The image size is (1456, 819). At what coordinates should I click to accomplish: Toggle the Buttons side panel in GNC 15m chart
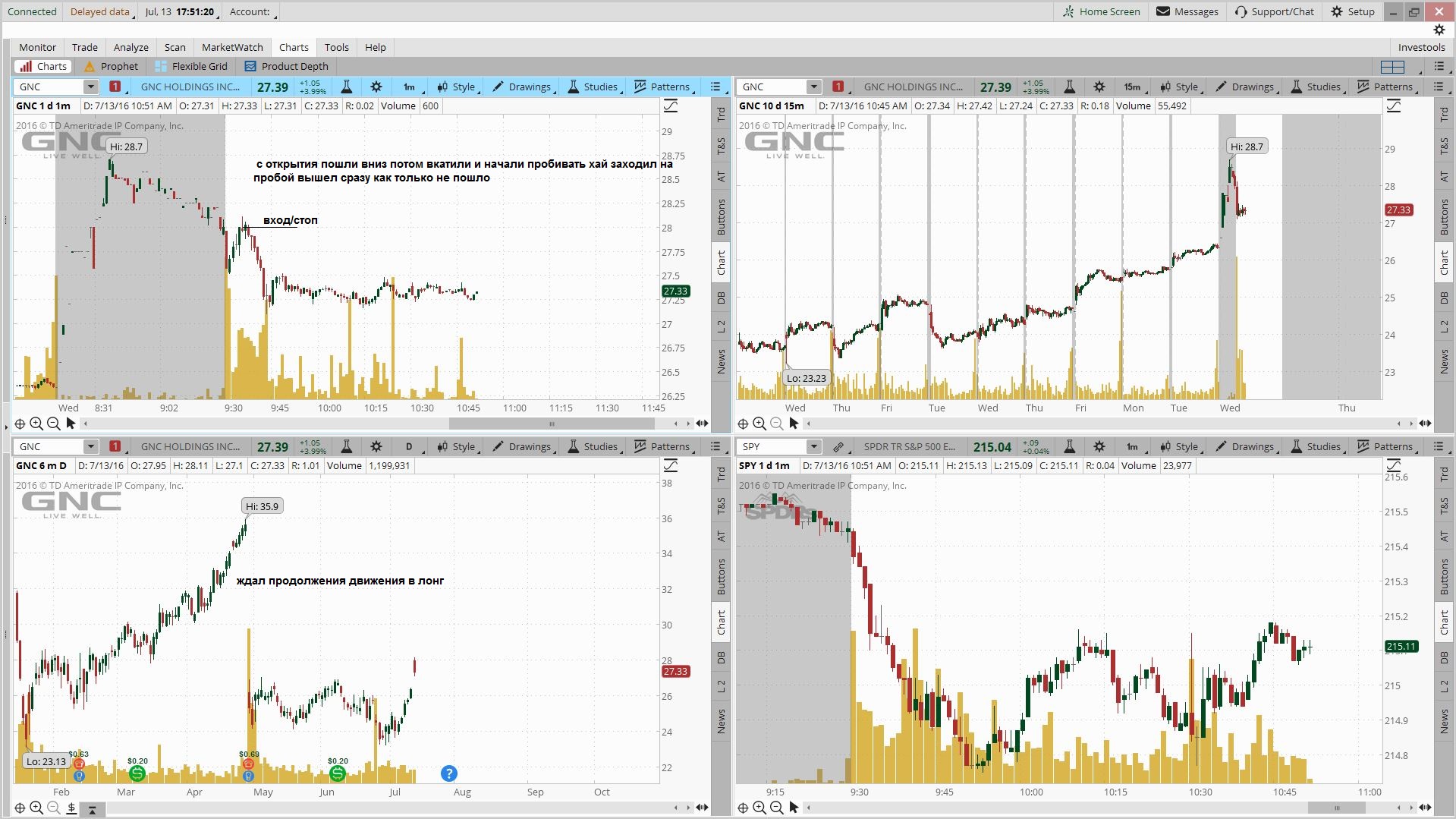point(1444,216)
